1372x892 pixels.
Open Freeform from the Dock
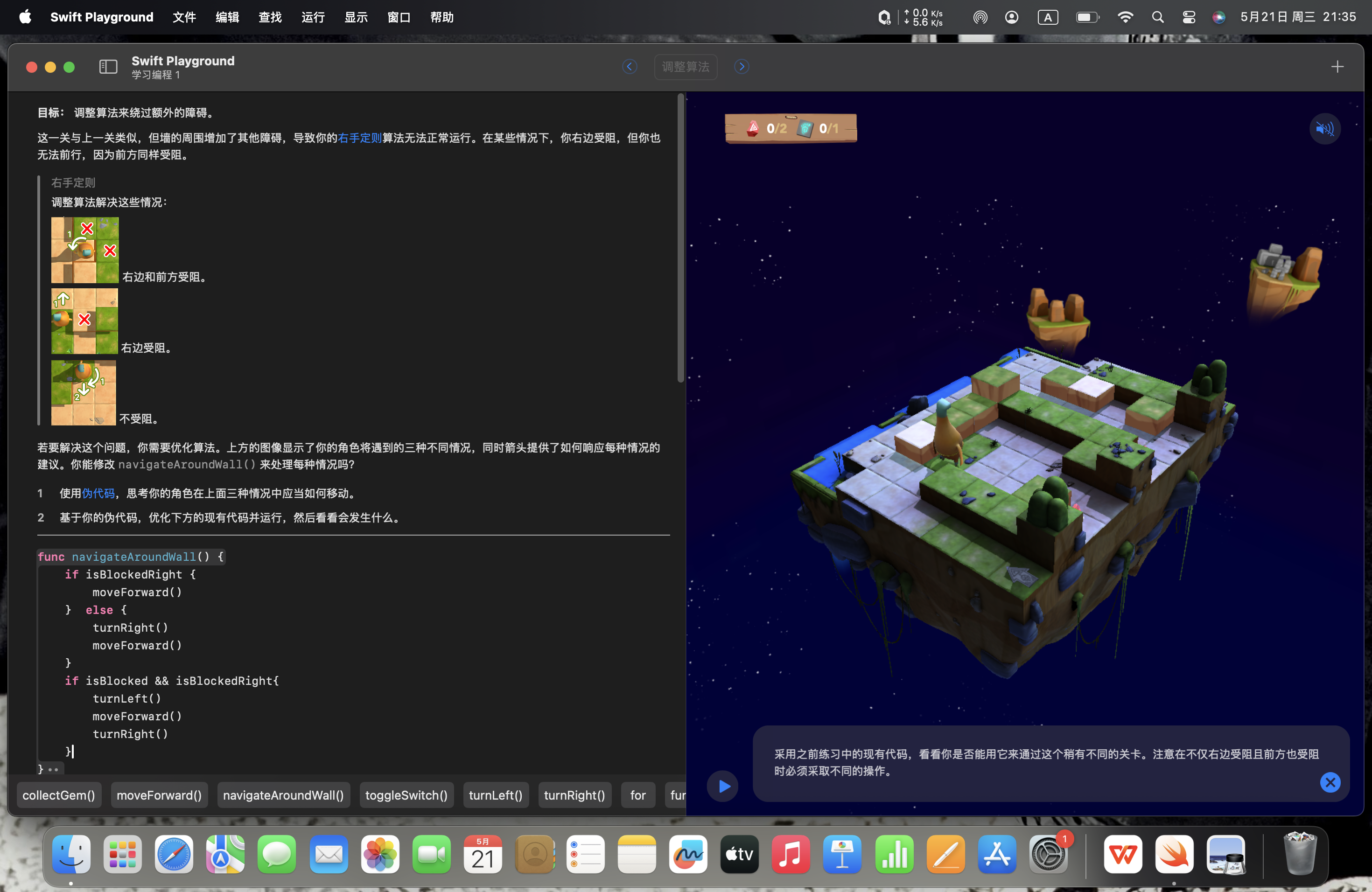coord(688,854)
